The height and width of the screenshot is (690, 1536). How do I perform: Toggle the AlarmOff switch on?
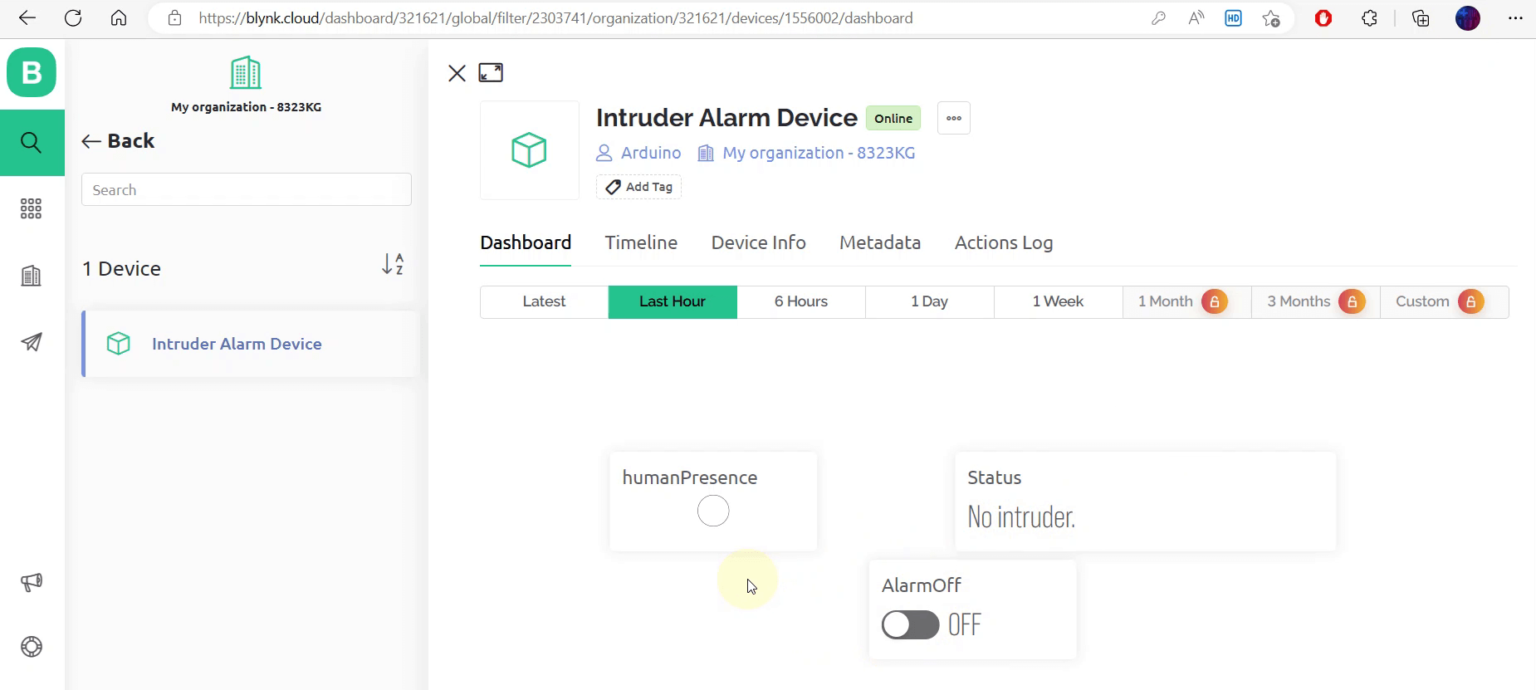[909, 624]
